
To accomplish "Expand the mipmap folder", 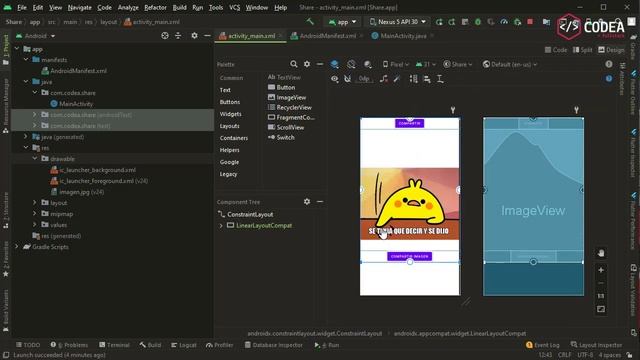I will click(35, 213).
